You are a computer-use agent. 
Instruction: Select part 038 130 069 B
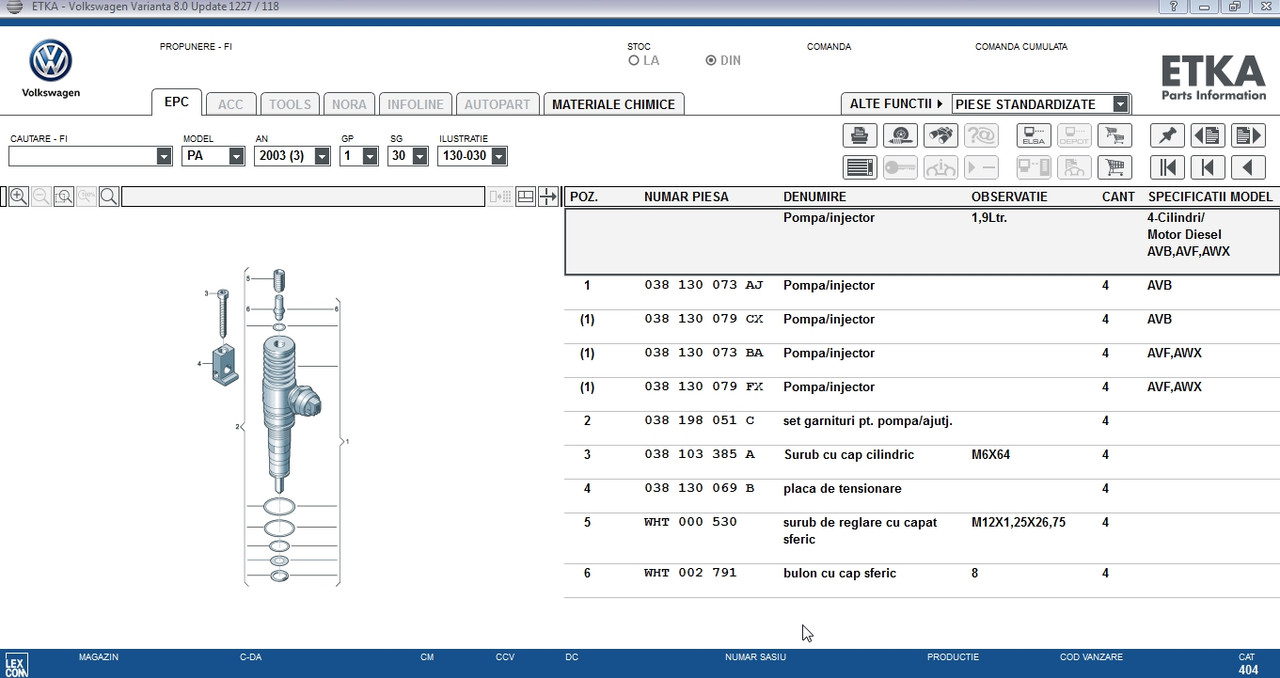(x=699, y=489)
